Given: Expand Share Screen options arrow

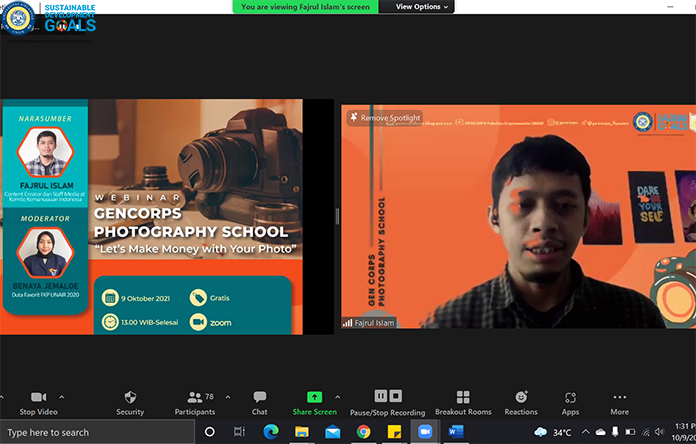Looking at the screenshot, I should click(338, 396).
